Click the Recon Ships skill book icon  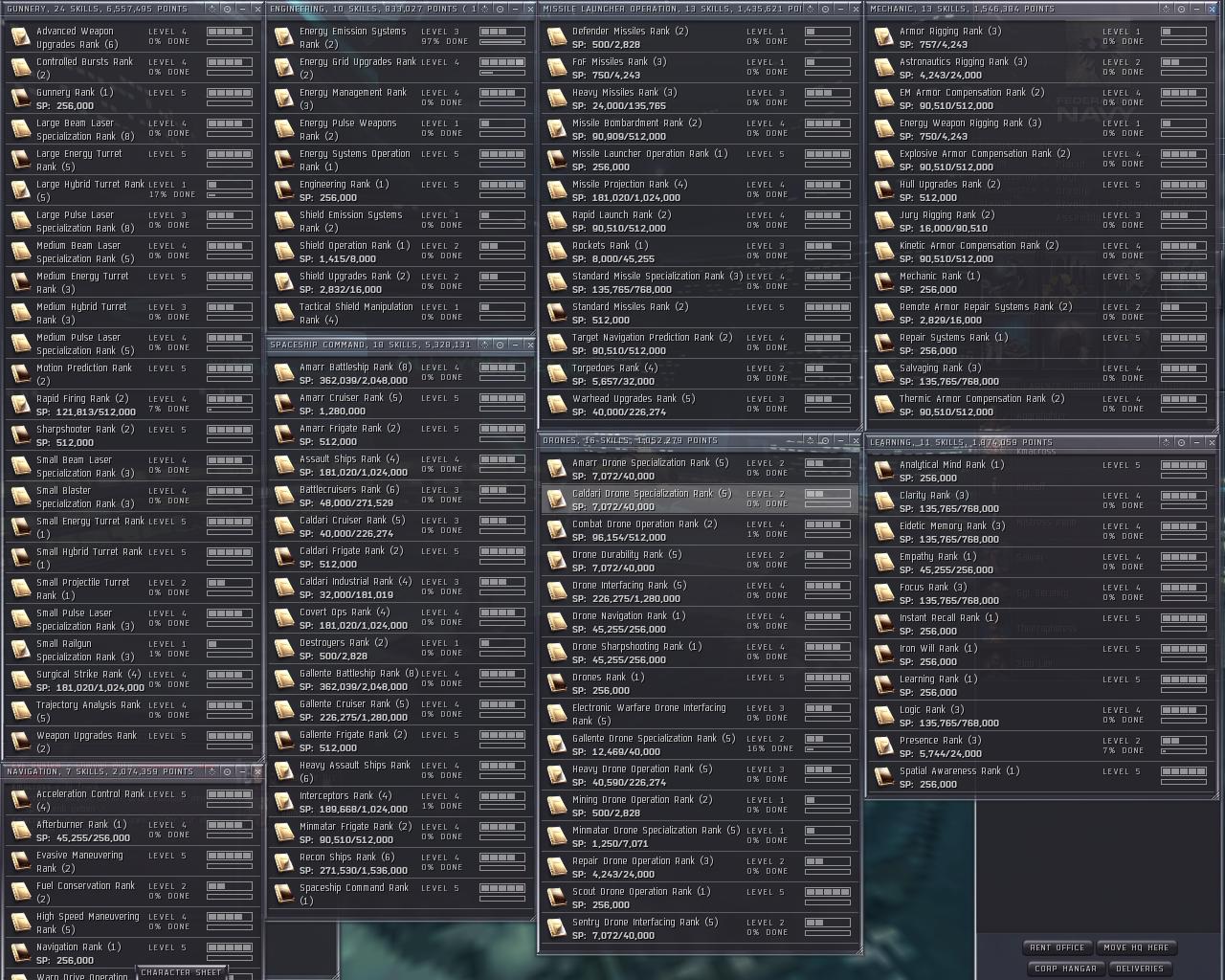click(x=283, y=863)
